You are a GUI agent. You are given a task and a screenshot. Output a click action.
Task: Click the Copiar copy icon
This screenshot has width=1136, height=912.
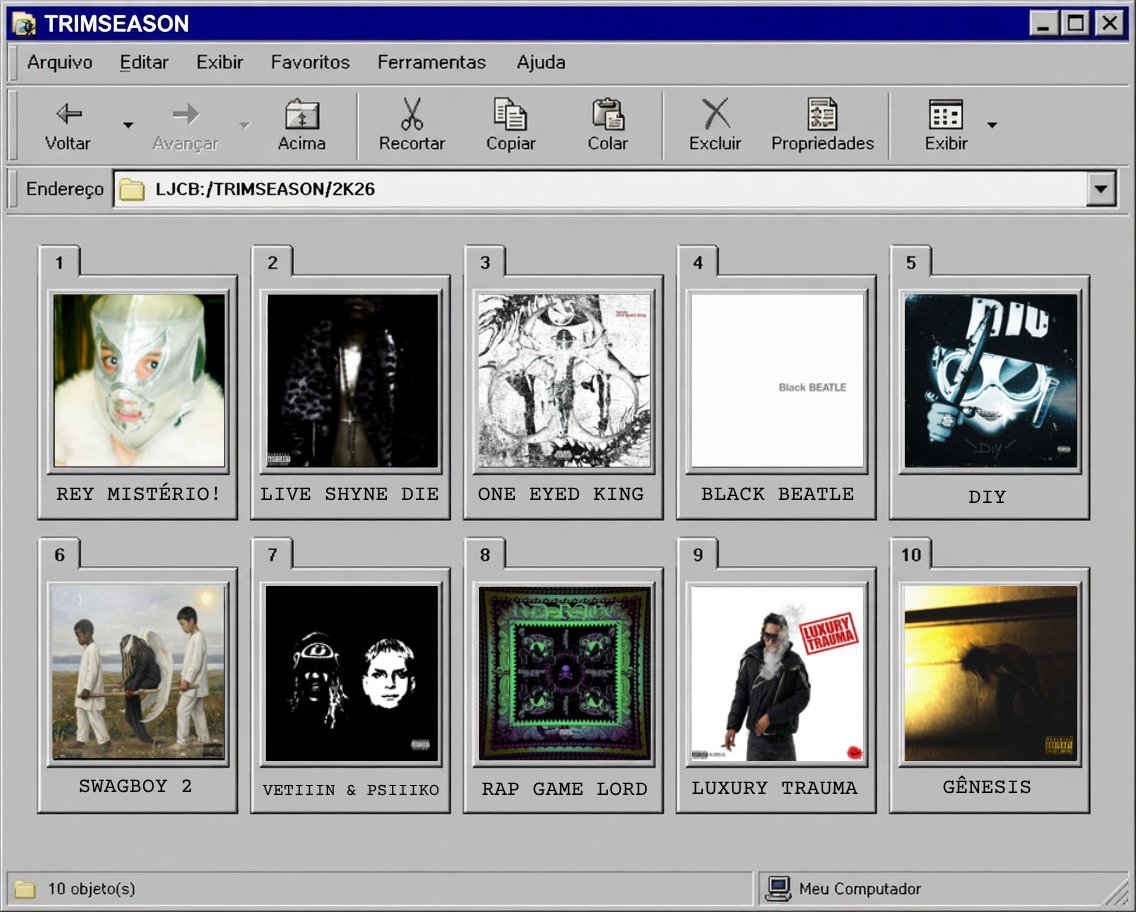[x=510, y=114]
